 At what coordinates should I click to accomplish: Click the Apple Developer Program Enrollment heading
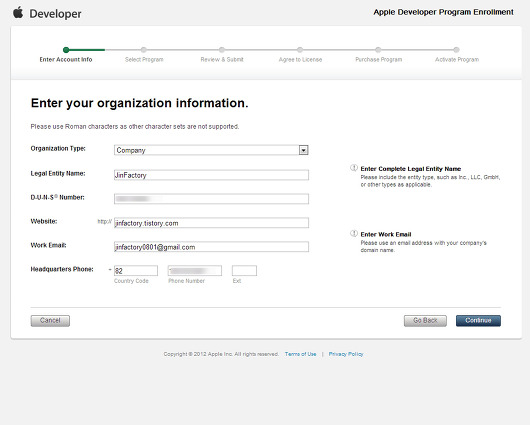click(443, 12)
